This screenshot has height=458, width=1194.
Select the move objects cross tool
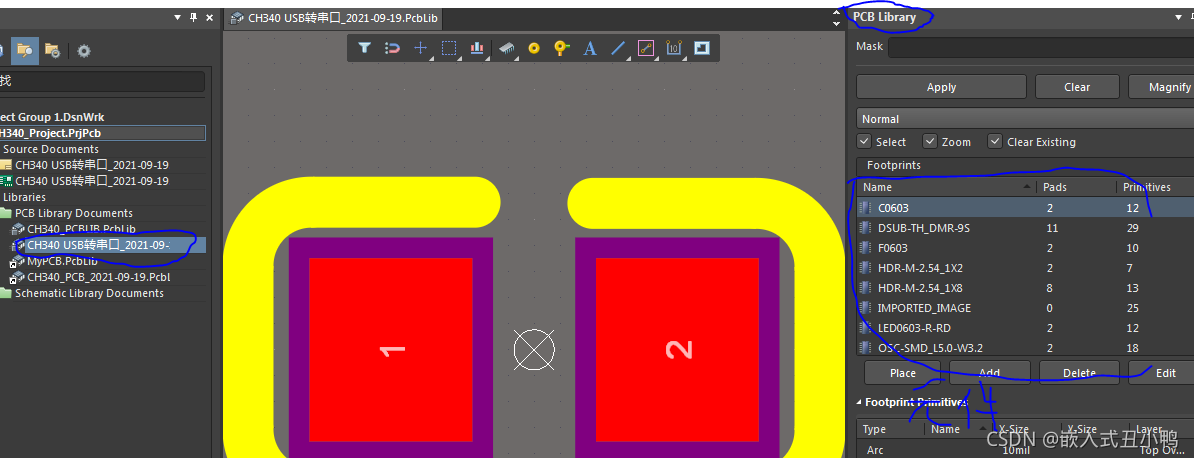[420, 48]
